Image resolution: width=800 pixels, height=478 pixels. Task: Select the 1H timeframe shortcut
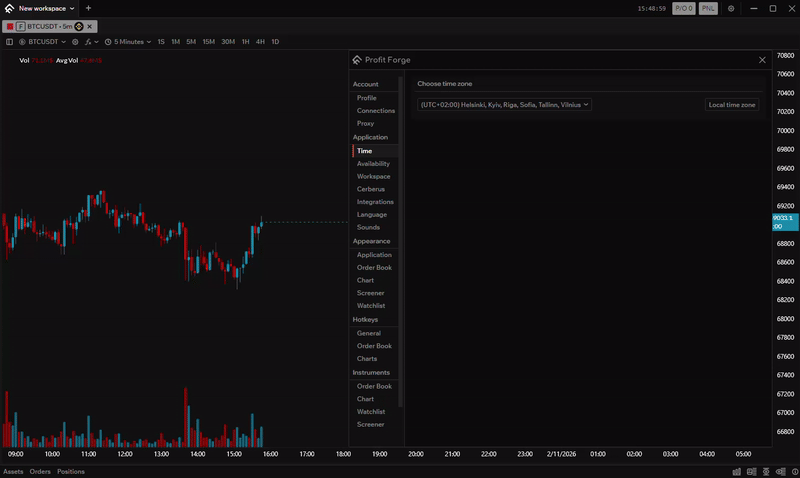tap(245, 42)
